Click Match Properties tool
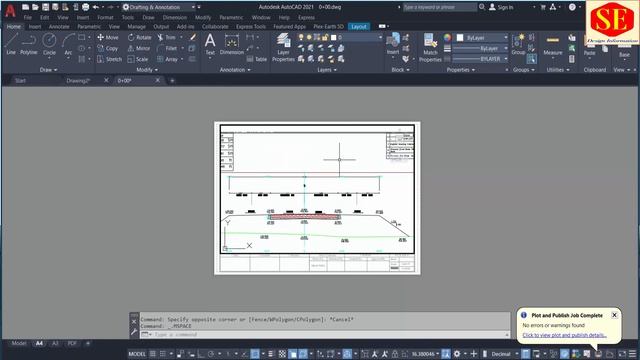The image size is (640, 360). (x=430, y=47)
